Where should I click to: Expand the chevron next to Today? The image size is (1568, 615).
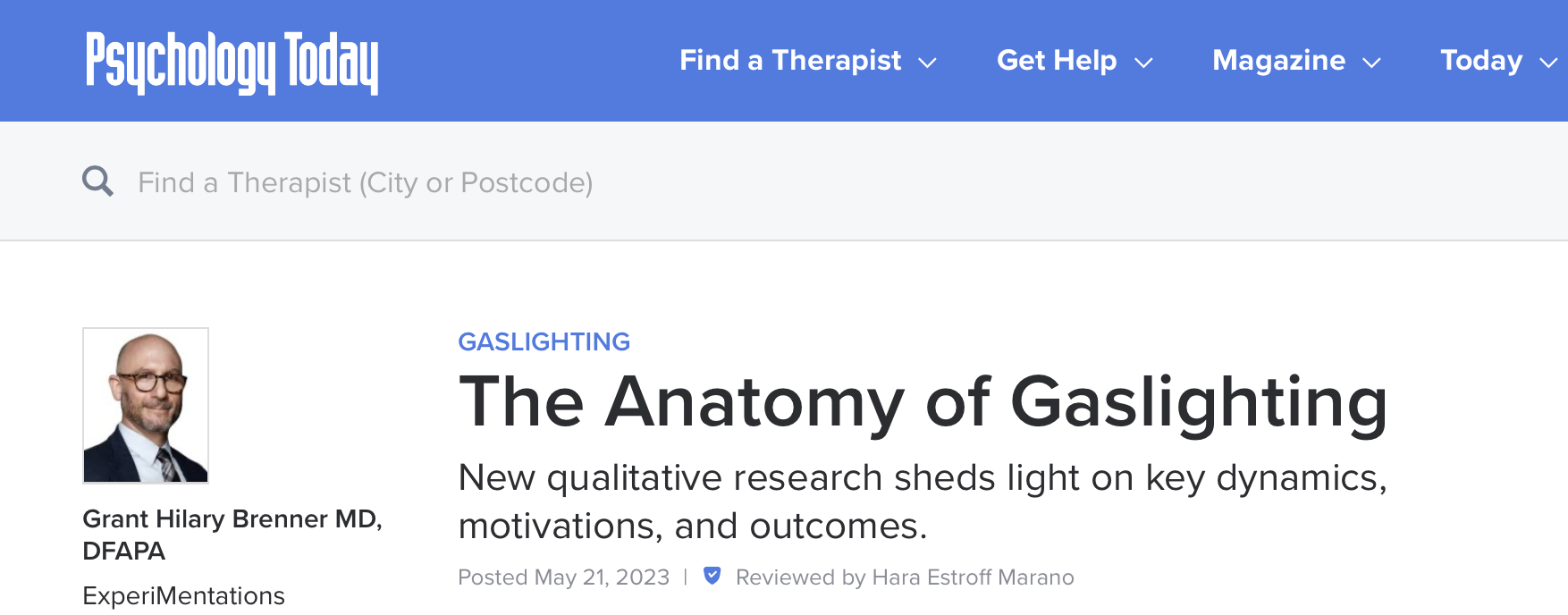1548,63
